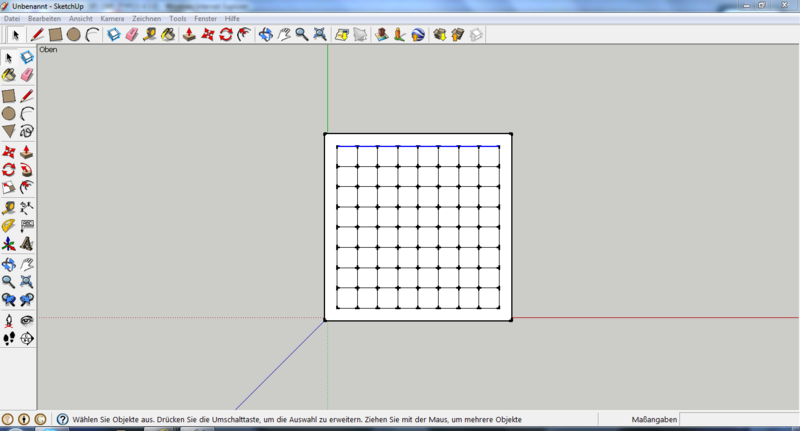The image size is (800, 431).
Task: Pick the Rectangle tool in top toolbar
Action: 56,34
